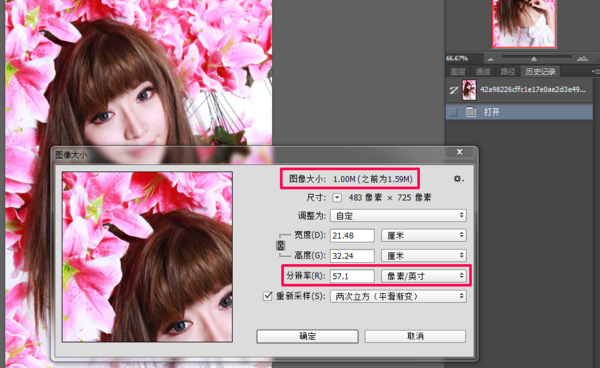This screenshot has width=600, height=368.
Task: Expand the resample method 两次立方 dropdown
Action: [x=398, y=296]
